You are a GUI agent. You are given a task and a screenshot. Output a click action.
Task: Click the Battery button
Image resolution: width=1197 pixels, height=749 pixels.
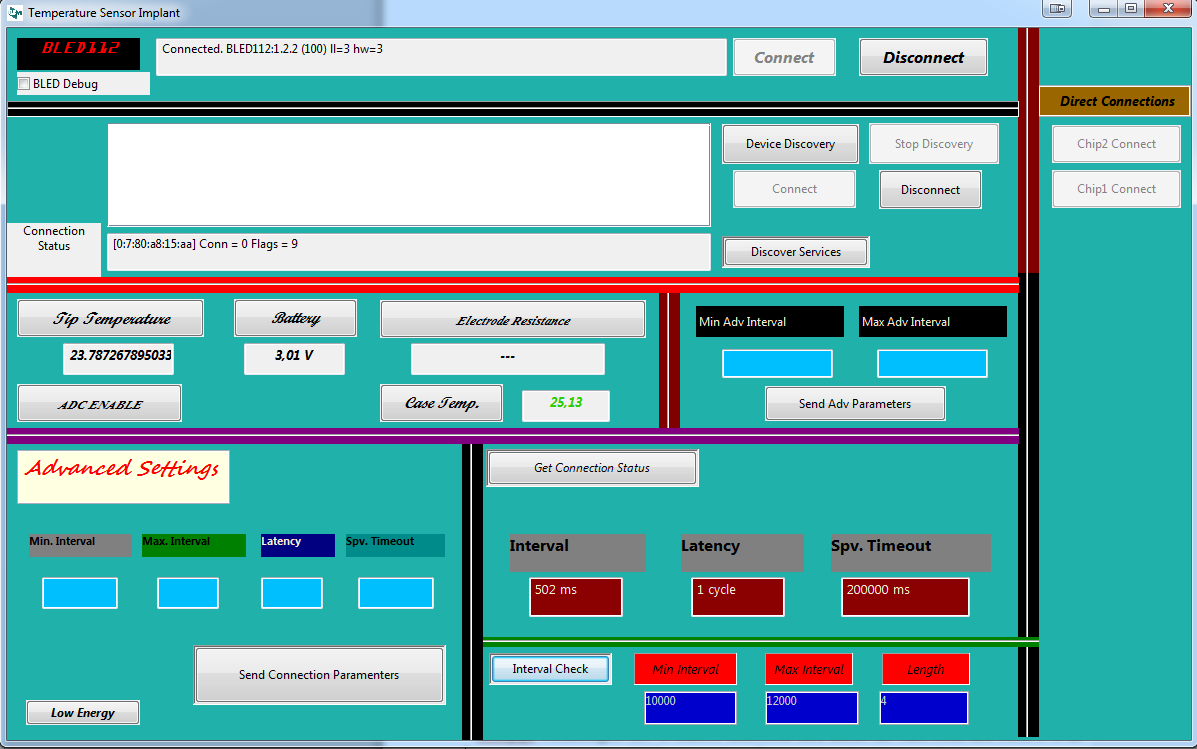(x=295, y=318)
